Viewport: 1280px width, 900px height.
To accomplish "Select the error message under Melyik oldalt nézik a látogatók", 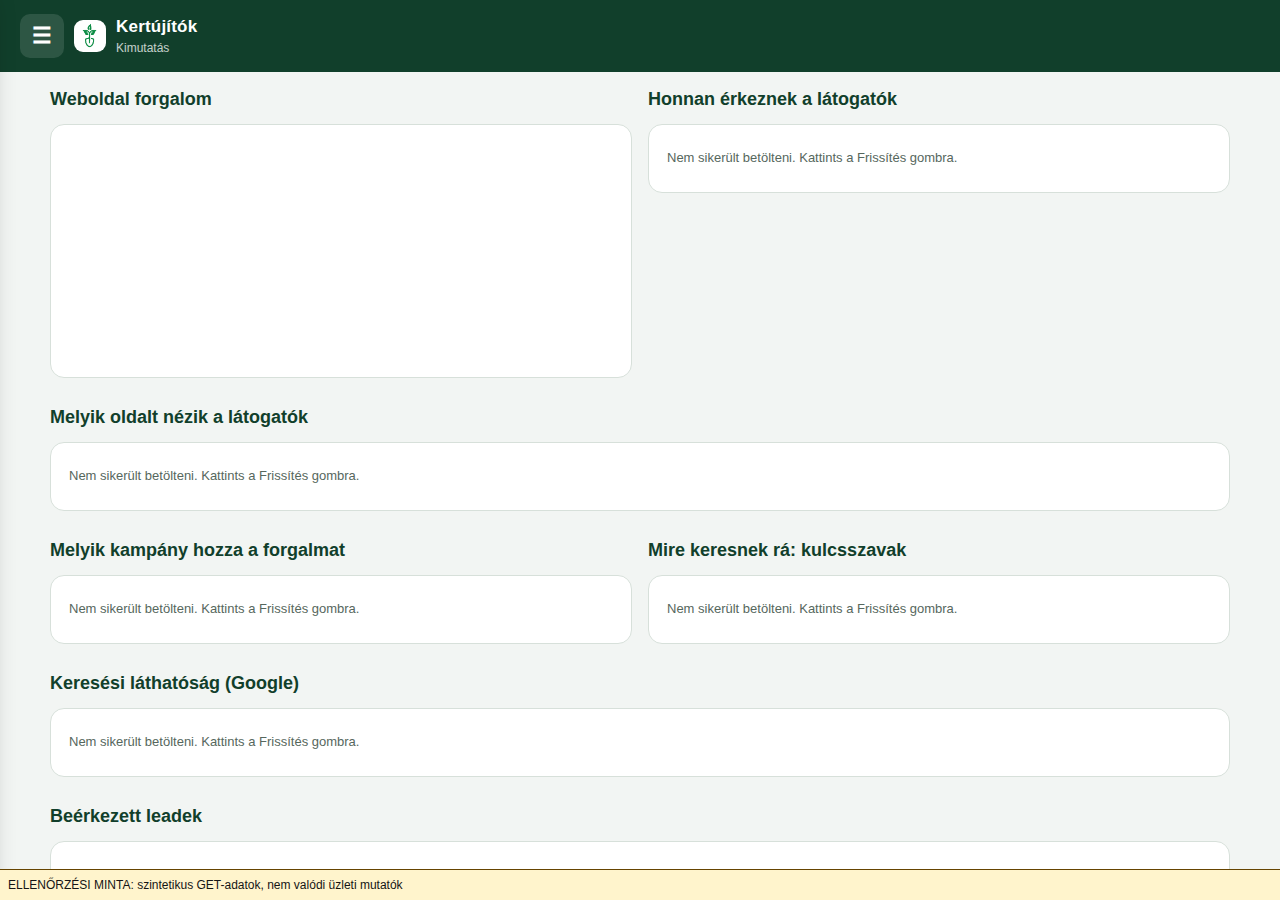I will click(x=214, y=476).
